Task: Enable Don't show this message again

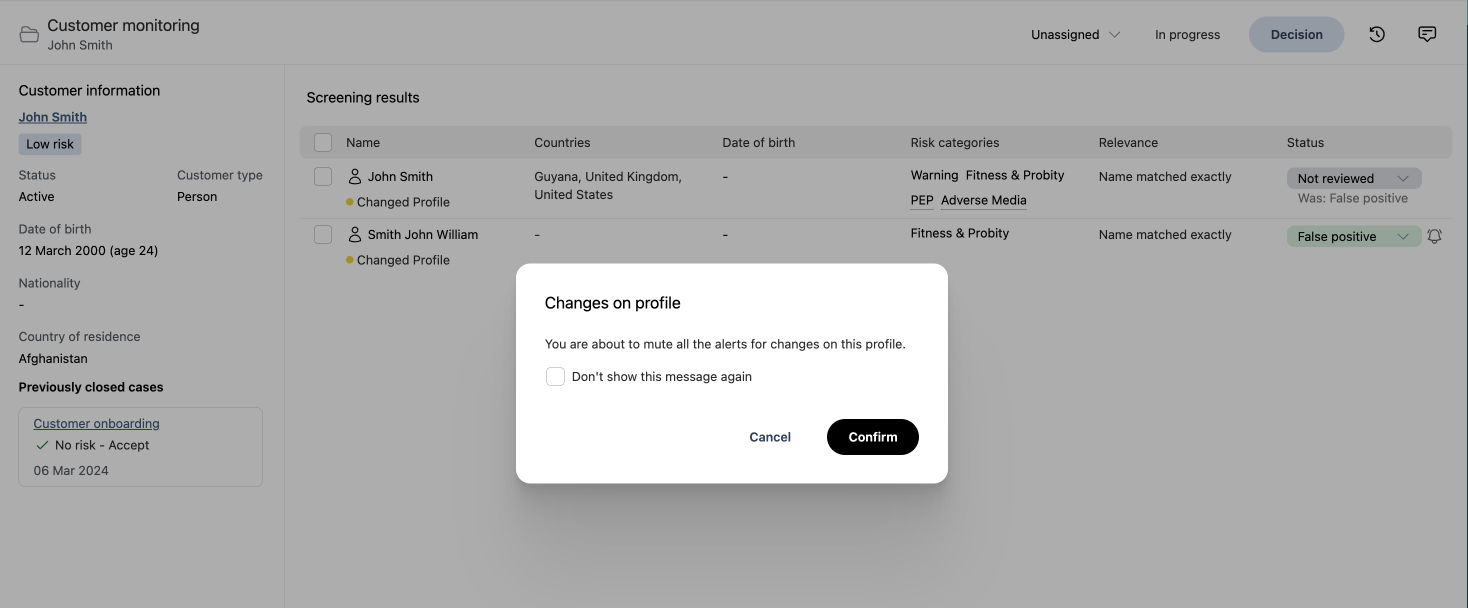Action: (556, 376)
